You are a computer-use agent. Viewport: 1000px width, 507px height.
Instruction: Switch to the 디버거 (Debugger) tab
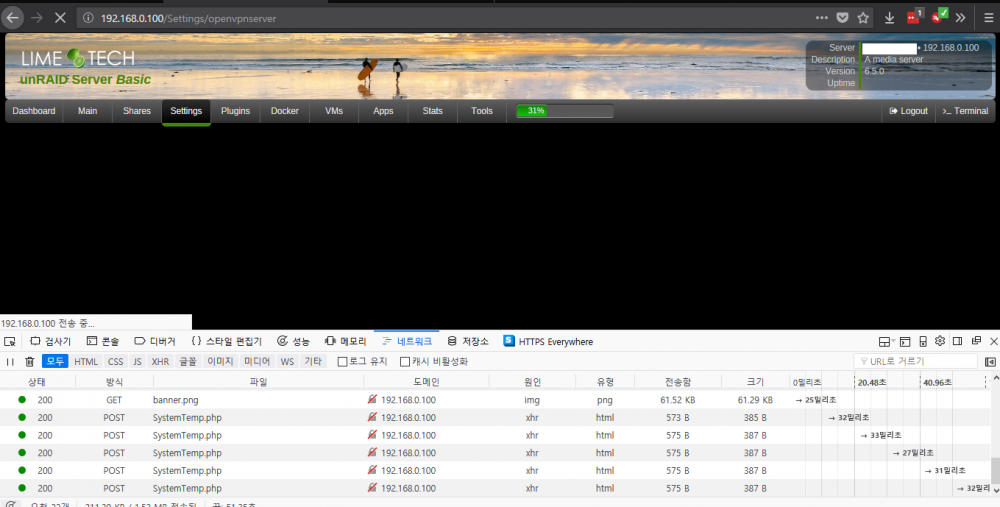pos(154,342)
